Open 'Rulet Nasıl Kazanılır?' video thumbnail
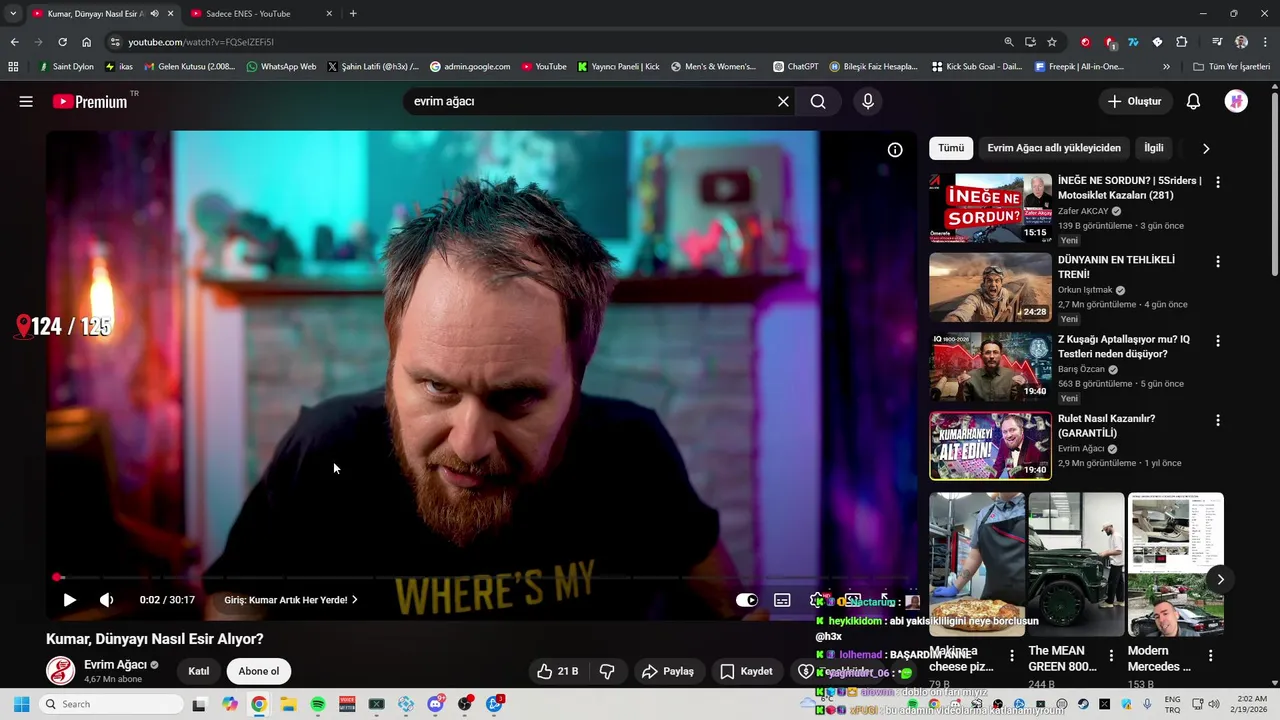The width and height of the screenshot is (1280, 720). [x=990, y=446]
